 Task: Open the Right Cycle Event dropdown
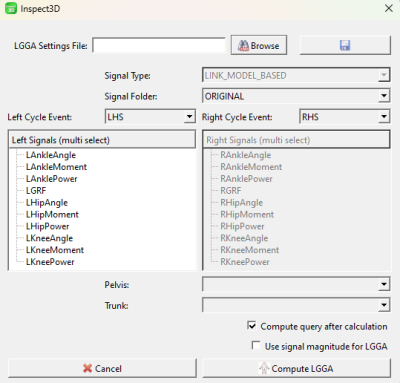click(x=345, y=117)
